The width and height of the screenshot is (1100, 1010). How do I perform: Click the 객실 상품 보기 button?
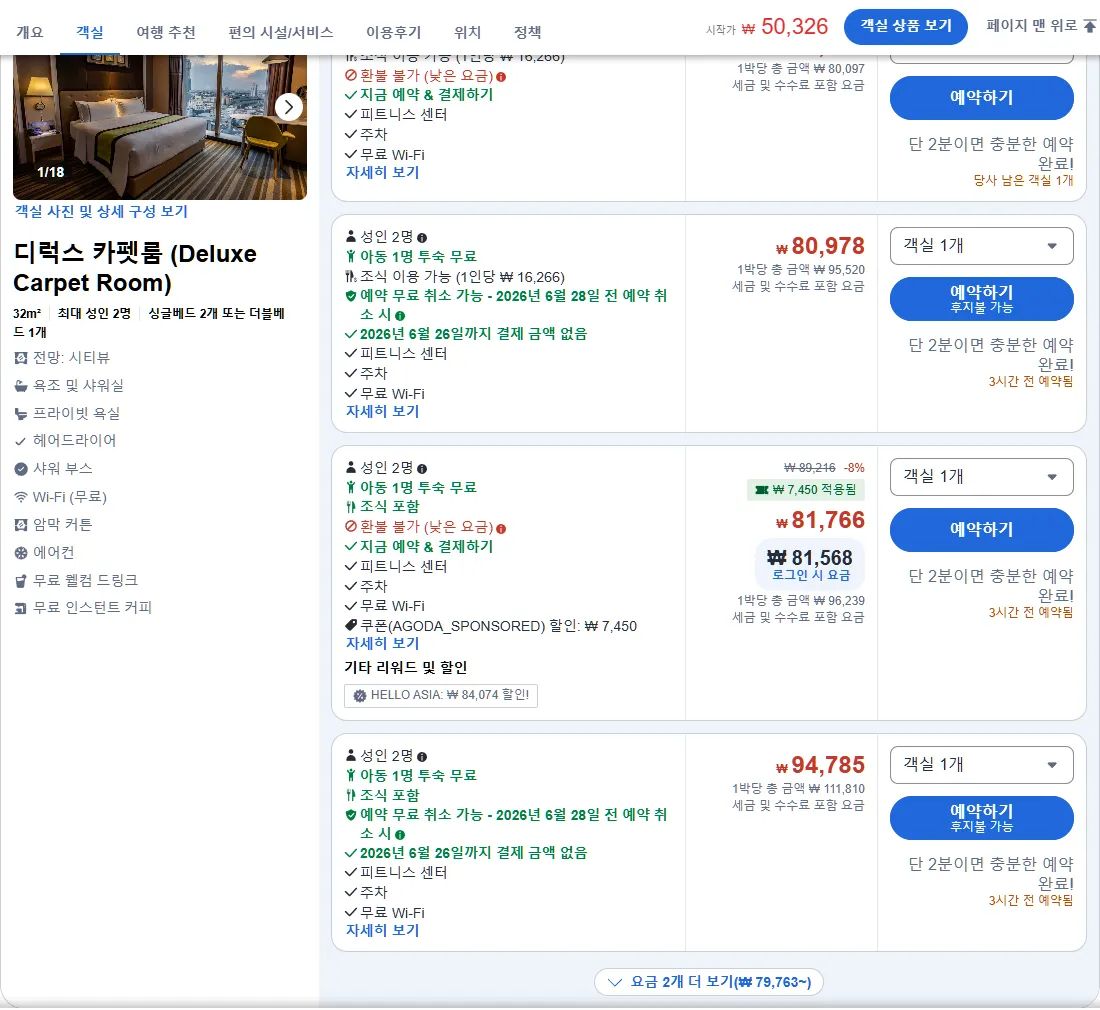[906, 27]
